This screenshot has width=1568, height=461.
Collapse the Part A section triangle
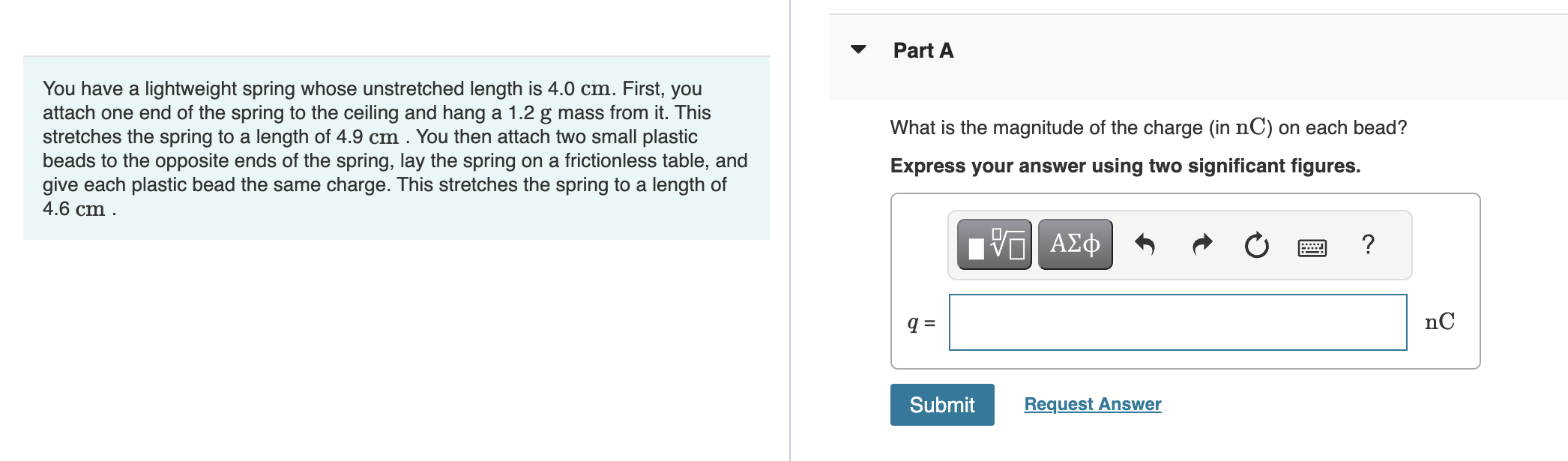(858, 49)
